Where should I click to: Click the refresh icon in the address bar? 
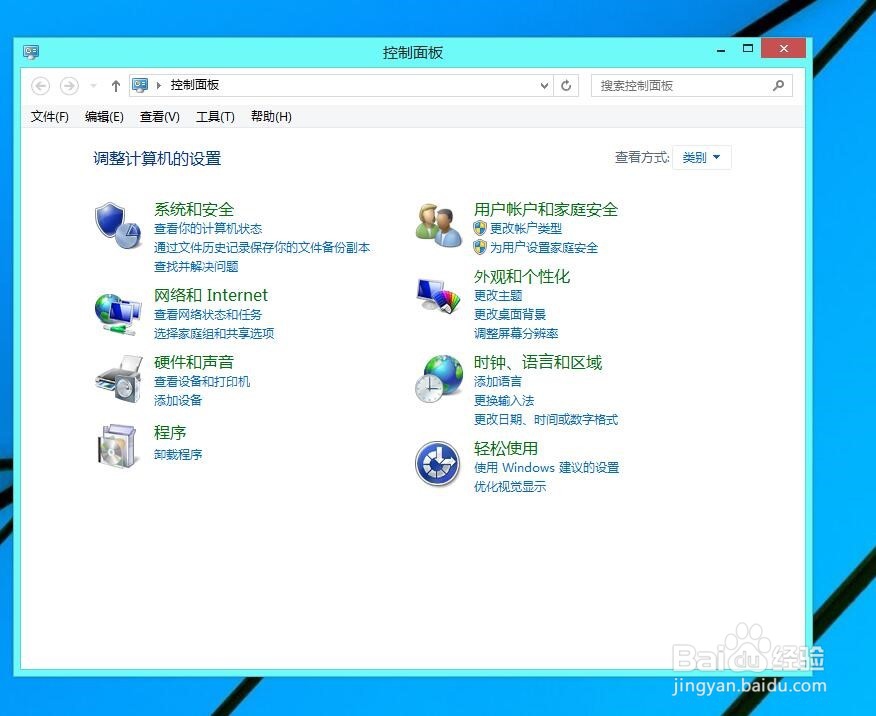click(566, 85)
